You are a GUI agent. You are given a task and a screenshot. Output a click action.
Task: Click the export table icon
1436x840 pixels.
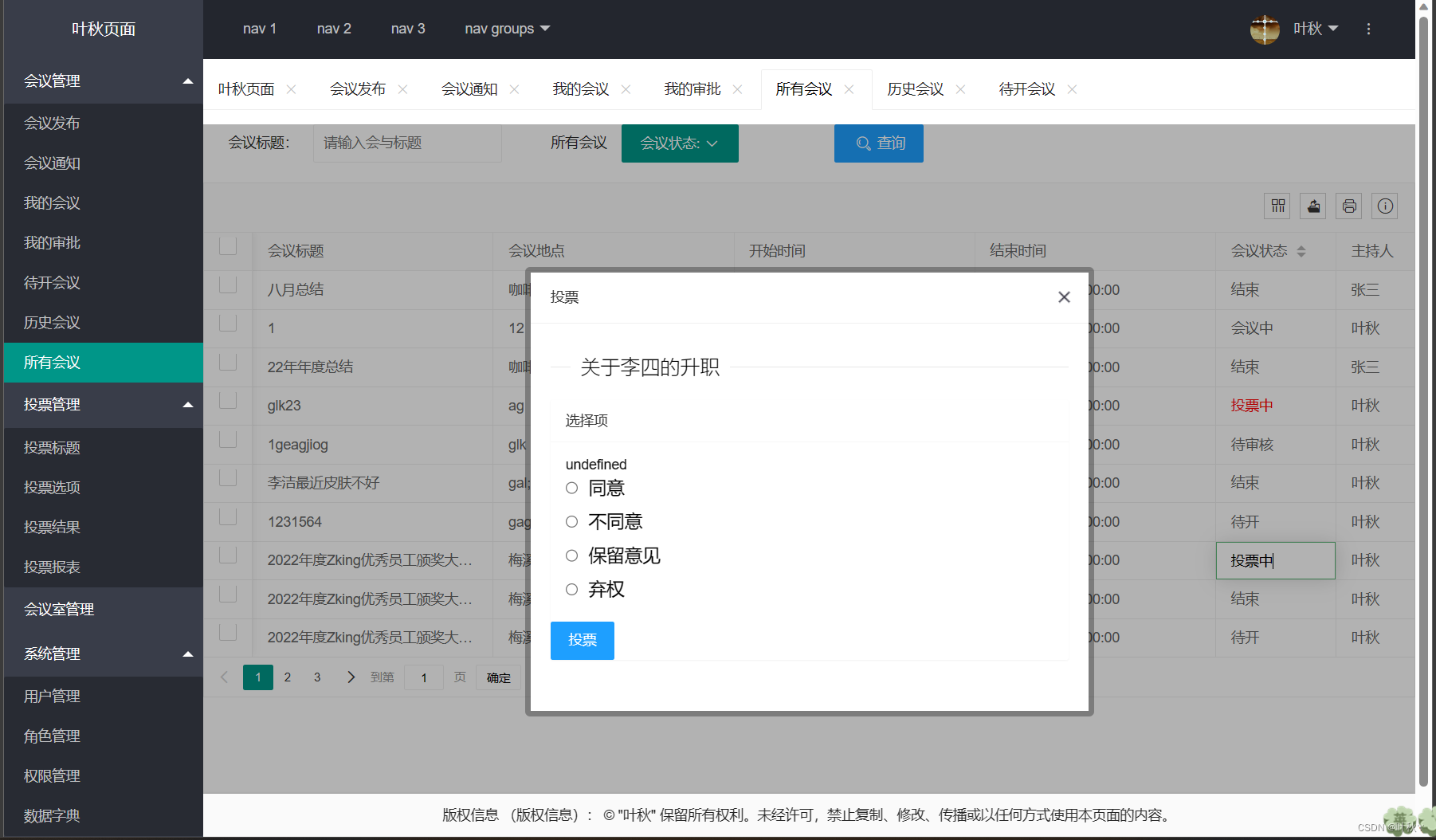[x=1313, y=206]
